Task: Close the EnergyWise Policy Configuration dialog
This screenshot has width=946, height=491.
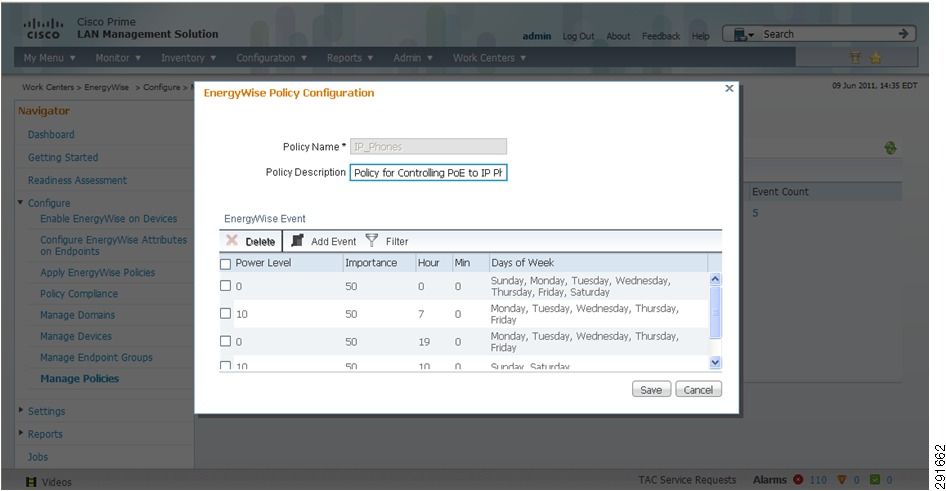Action: 729,89
